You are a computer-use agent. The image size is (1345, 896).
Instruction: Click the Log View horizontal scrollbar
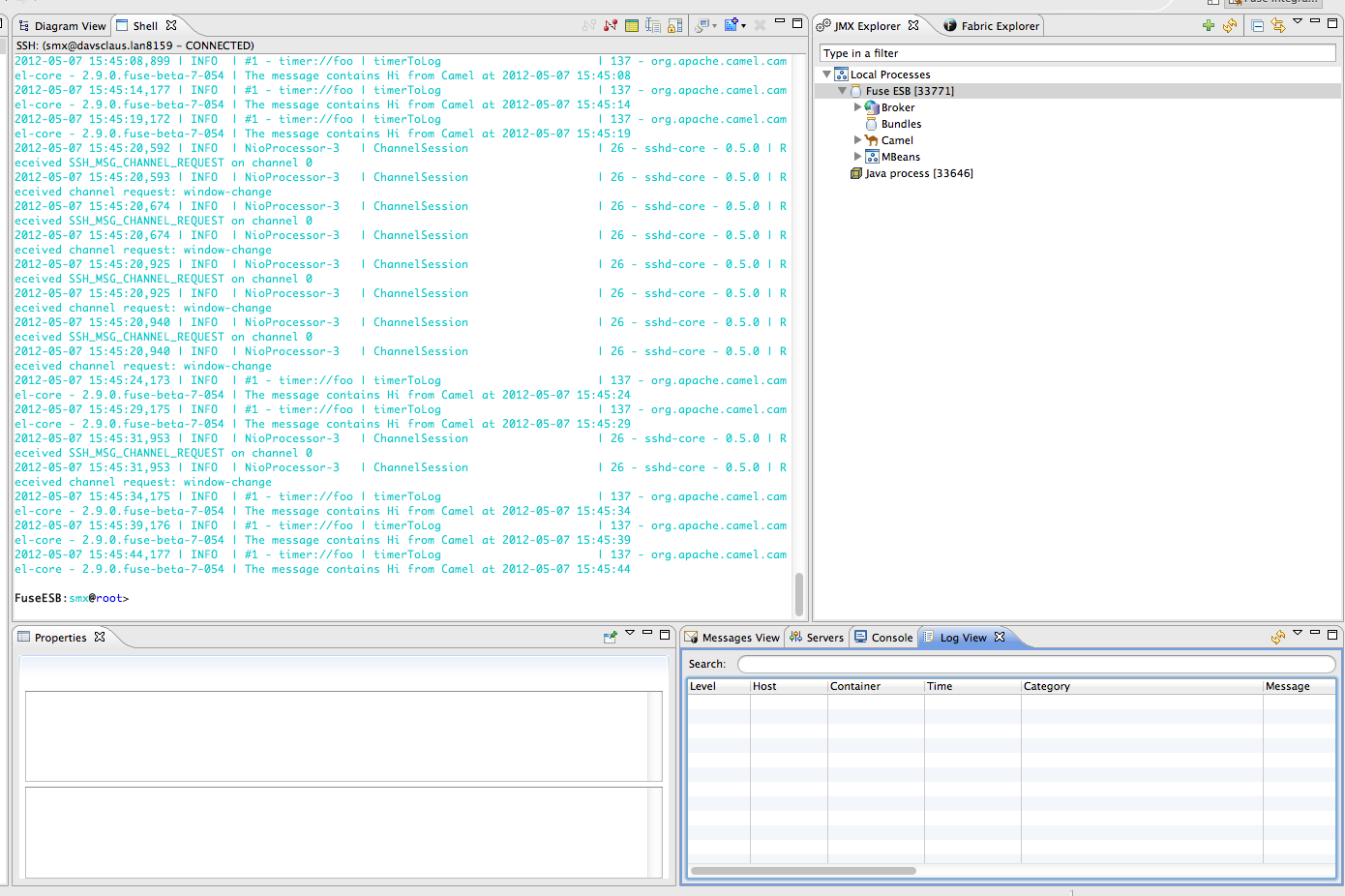coord(803,871)
